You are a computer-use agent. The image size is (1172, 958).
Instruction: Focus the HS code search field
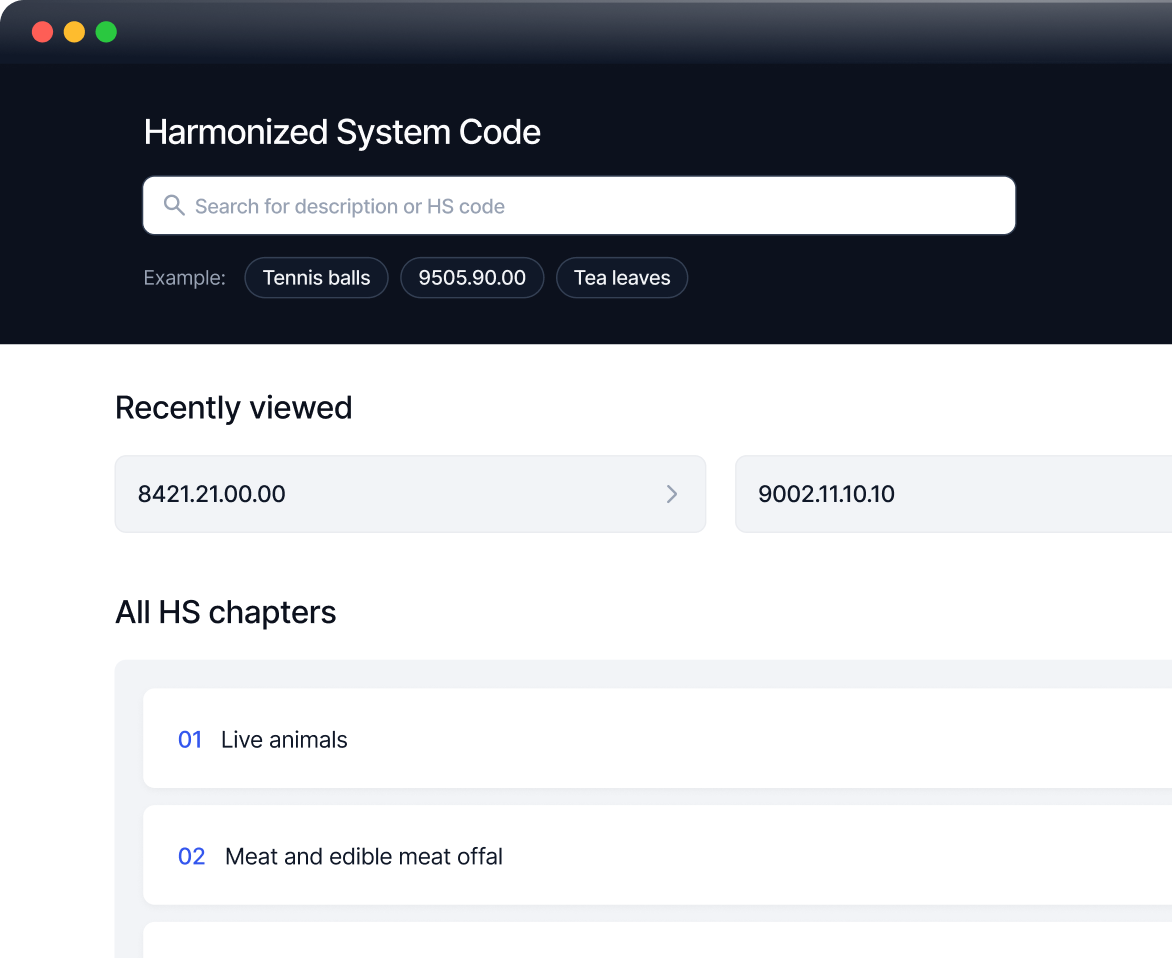pos(579,205)
